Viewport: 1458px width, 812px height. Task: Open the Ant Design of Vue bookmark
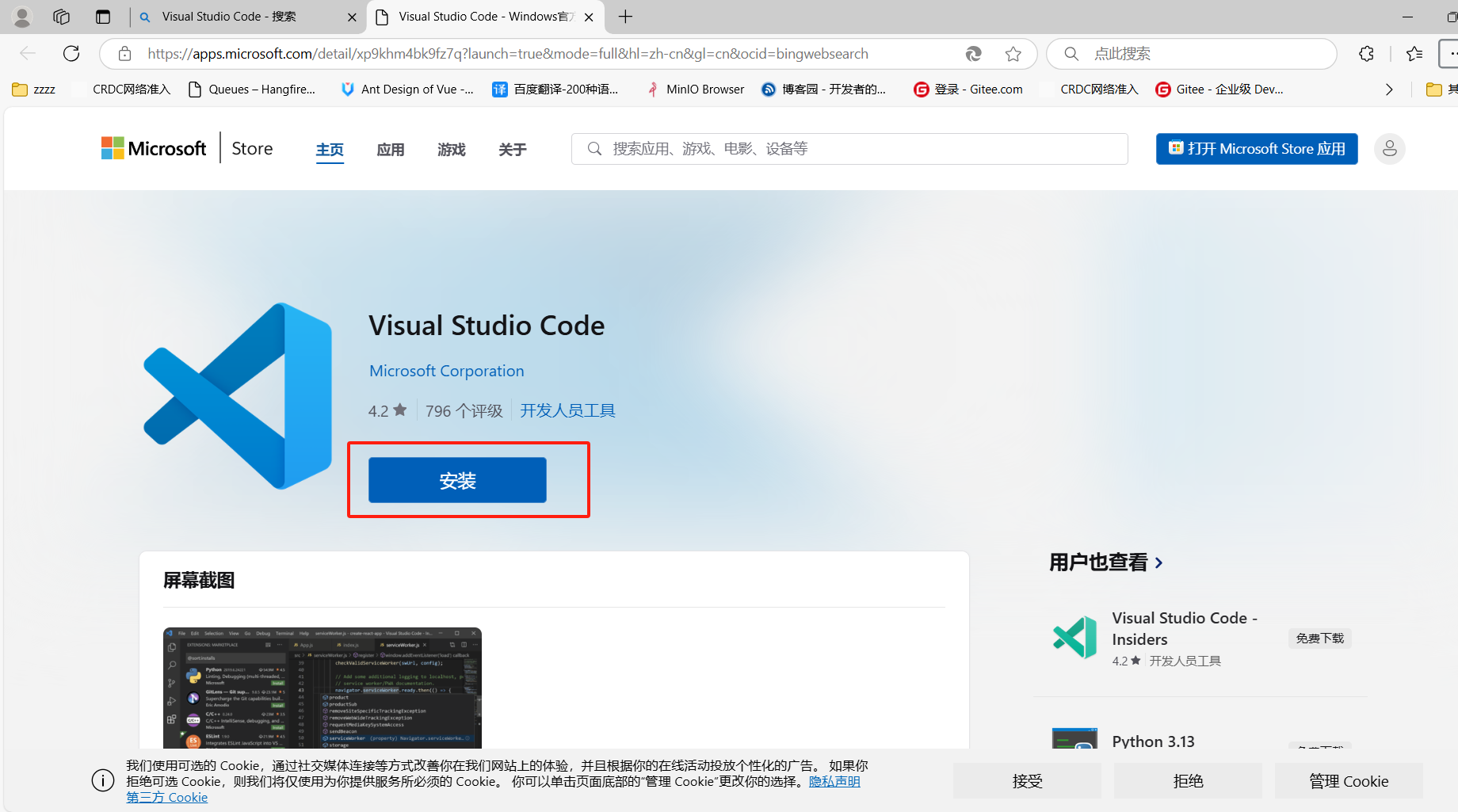[407, 90]
